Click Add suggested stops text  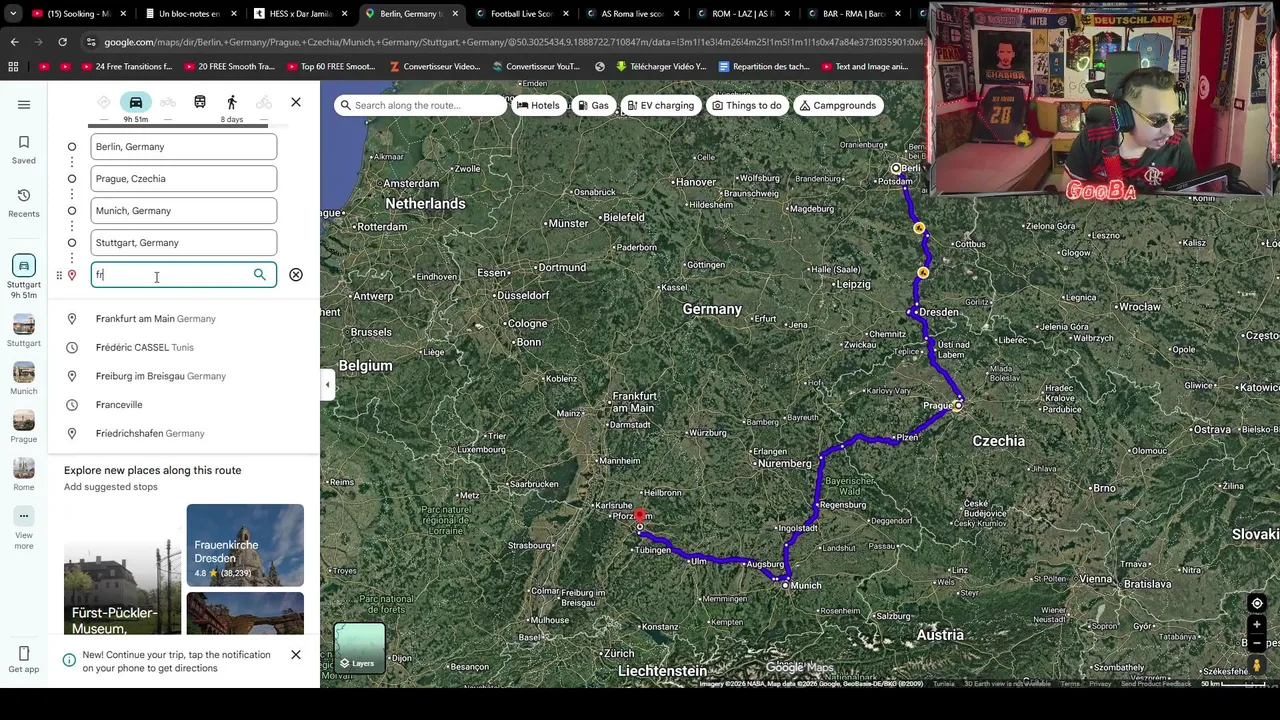coord(111,487)
